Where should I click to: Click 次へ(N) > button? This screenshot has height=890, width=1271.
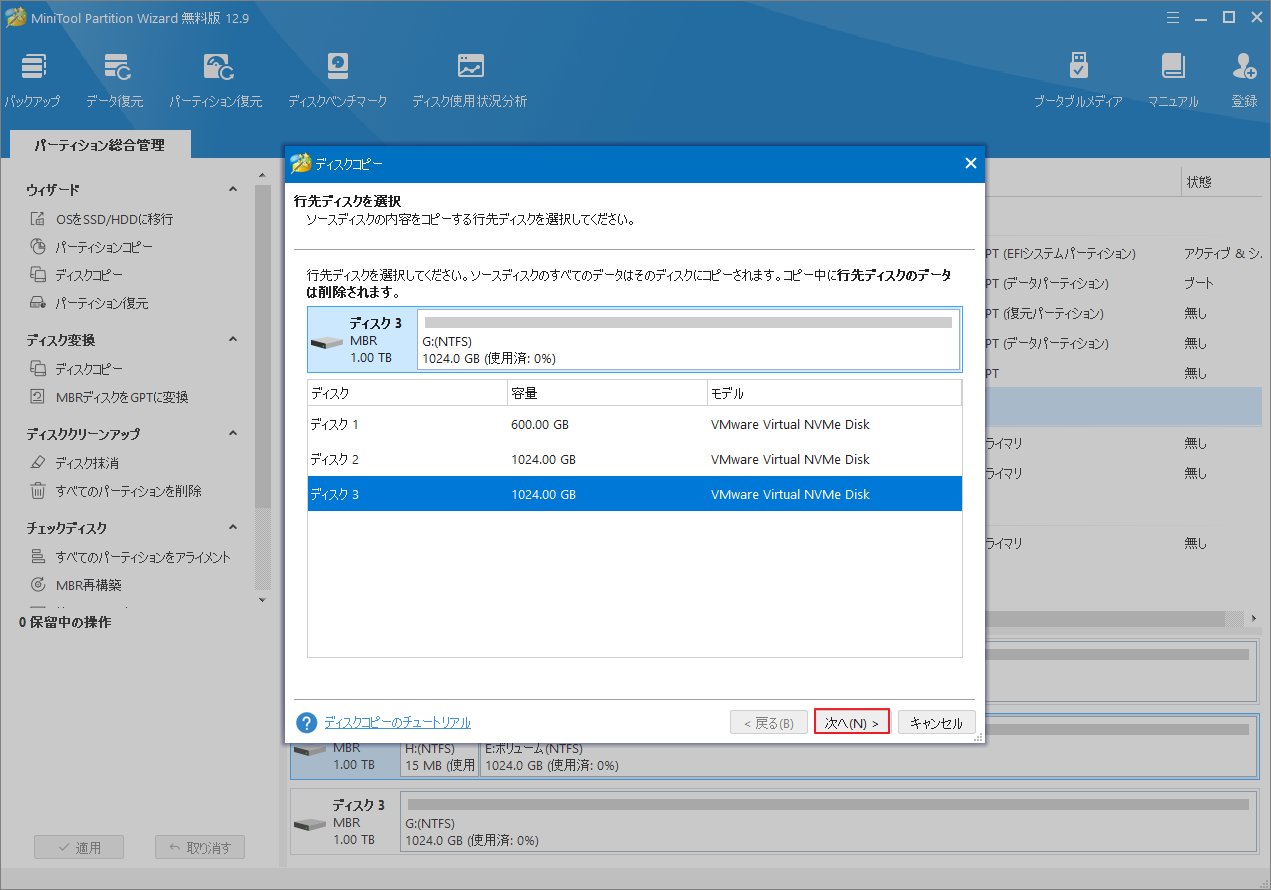852,723
